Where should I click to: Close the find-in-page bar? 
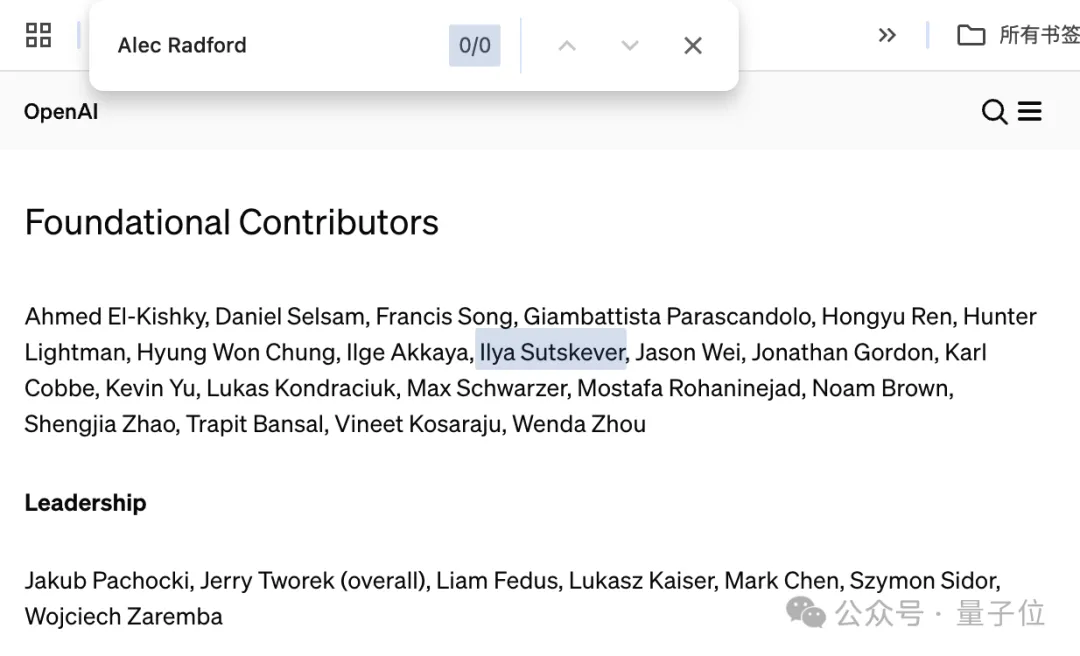point(693,45)
